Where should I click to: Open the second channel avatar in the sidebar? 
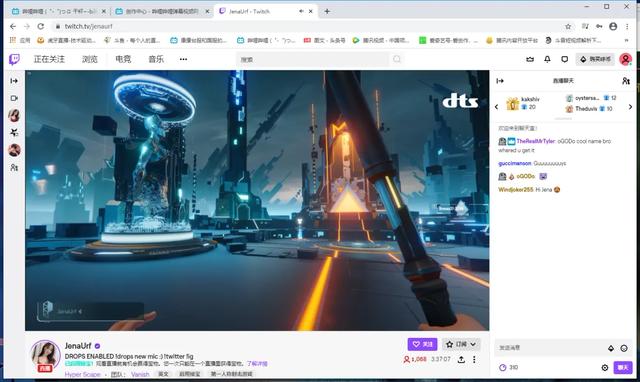[14, 150]
